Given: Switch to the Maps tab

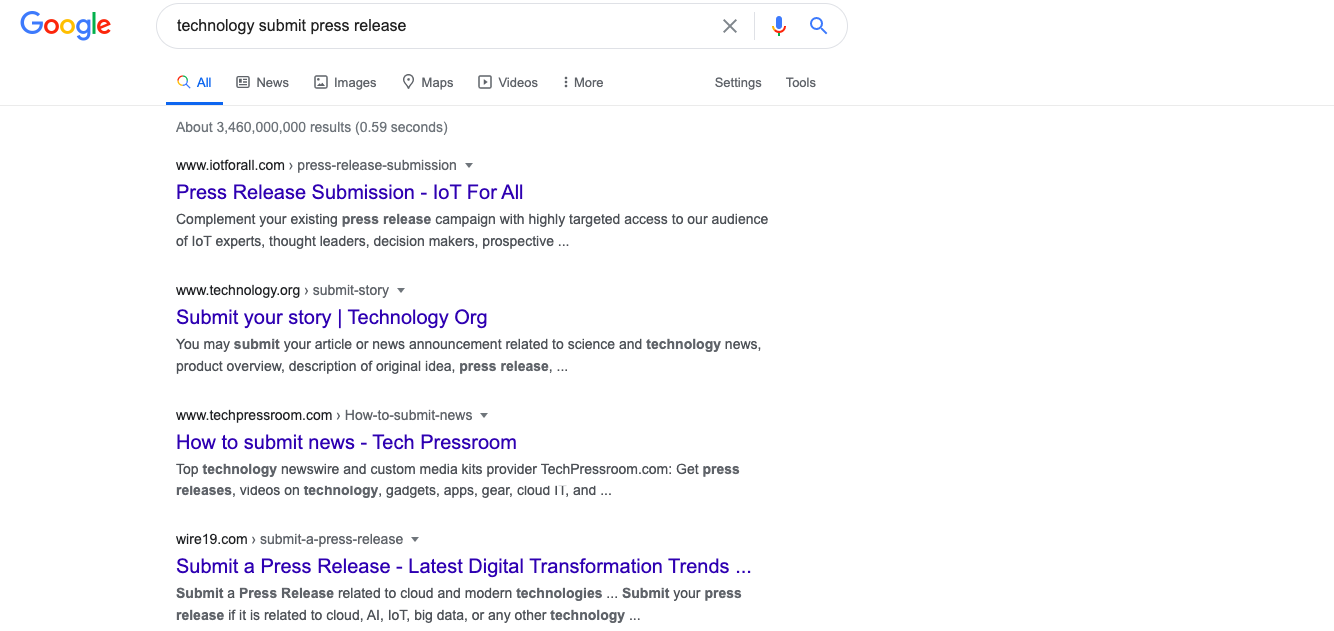Looking at the screenshot, I should pyautogui.click(x=427, y=83).
